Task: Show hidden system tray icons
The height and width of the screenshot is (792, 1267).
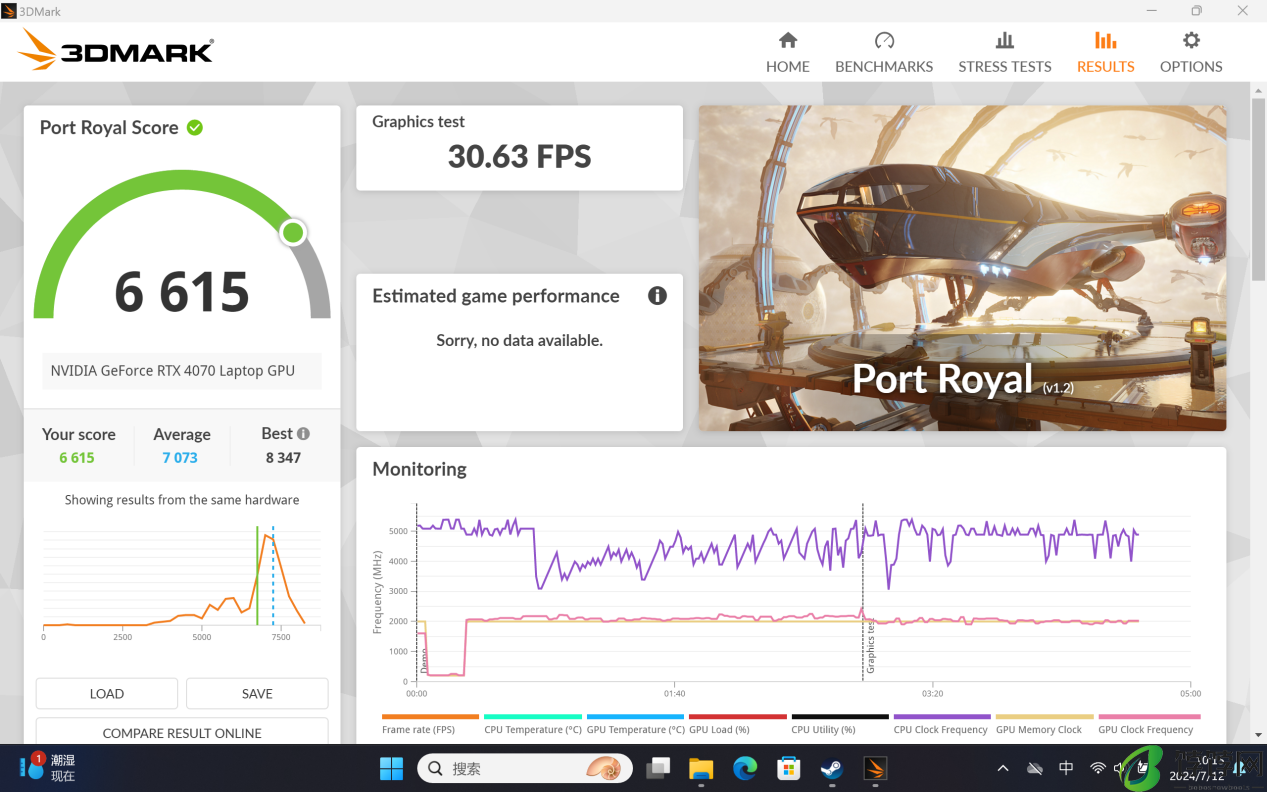Action: click(x=1003, y=768)
